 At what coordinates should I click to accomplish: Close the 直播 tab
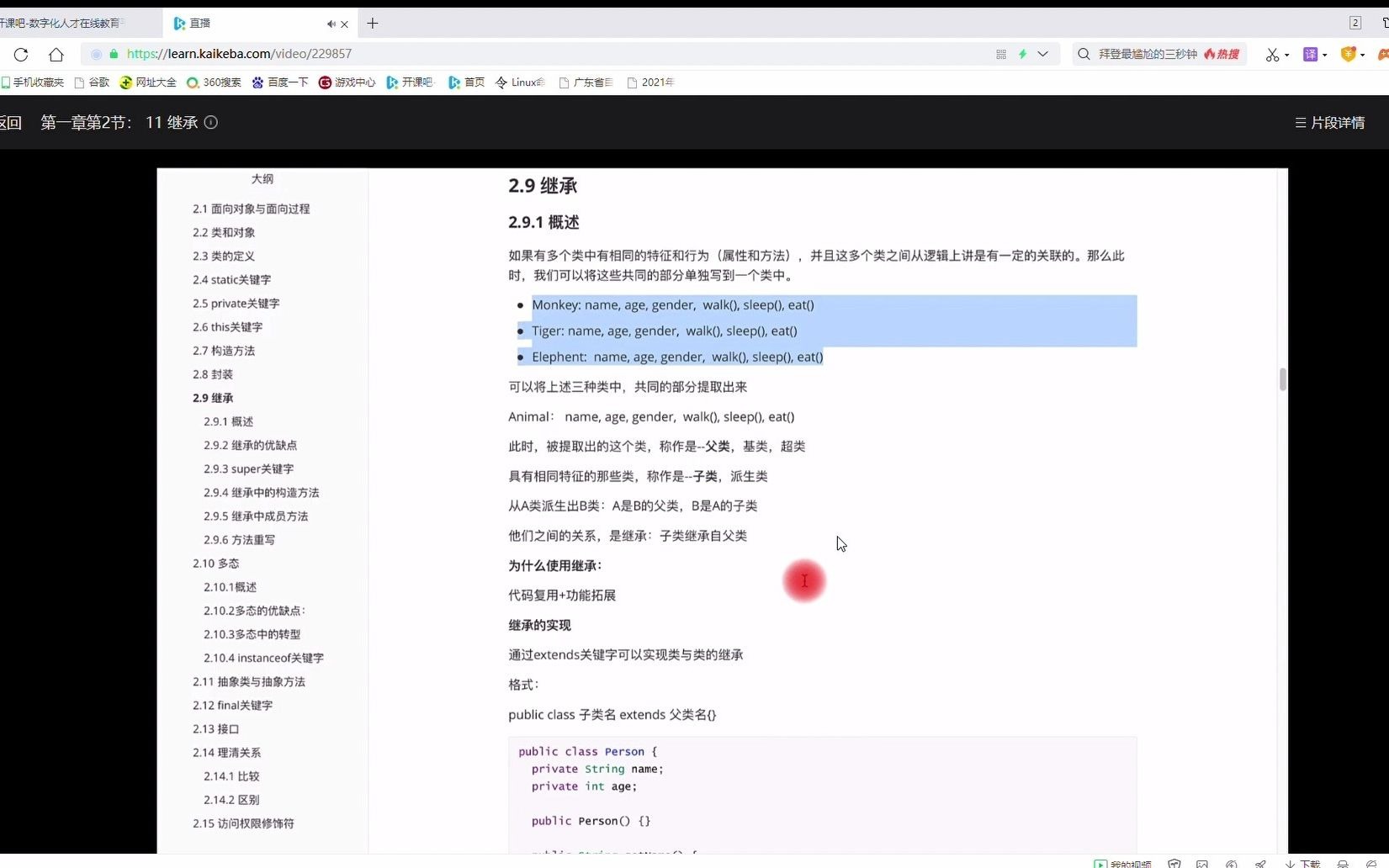pos(344,24)
